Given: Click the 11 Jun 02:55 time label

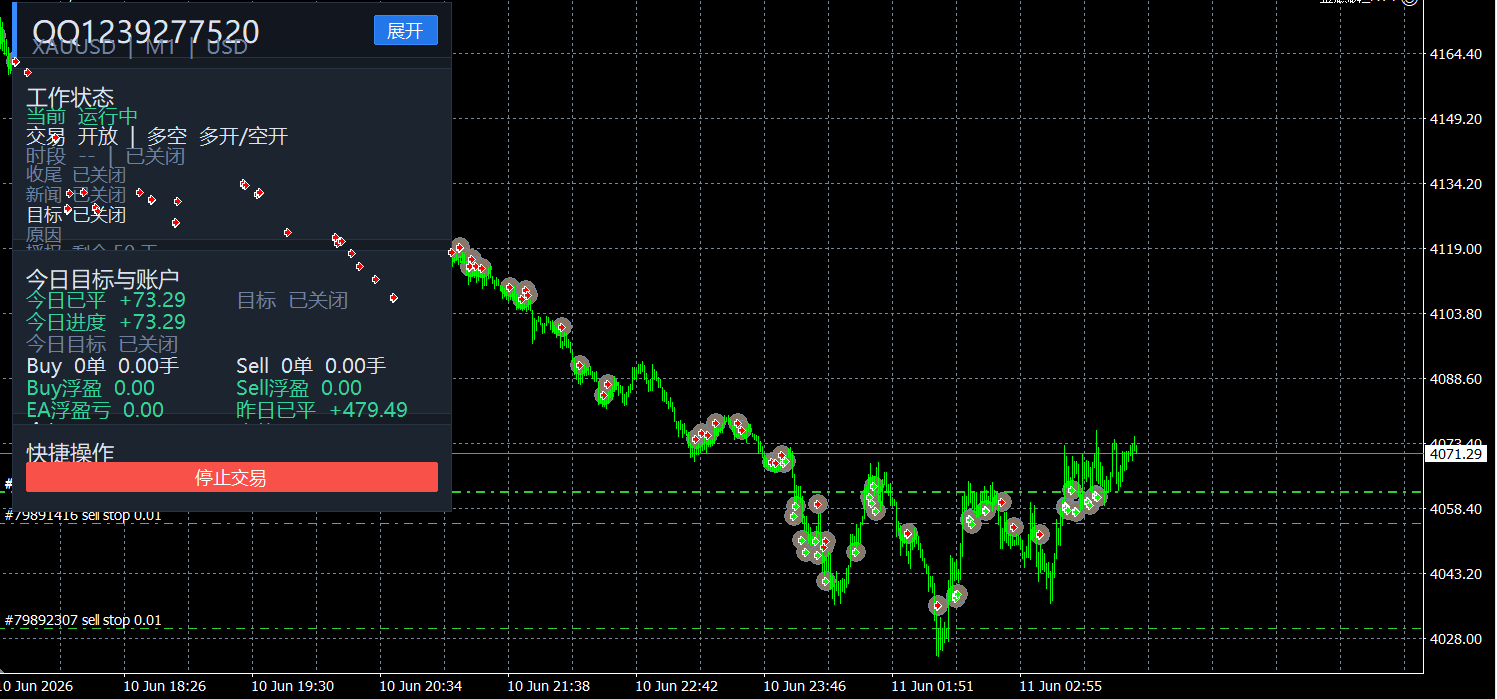Looking at the screenshot, I should click(1061, 687).
